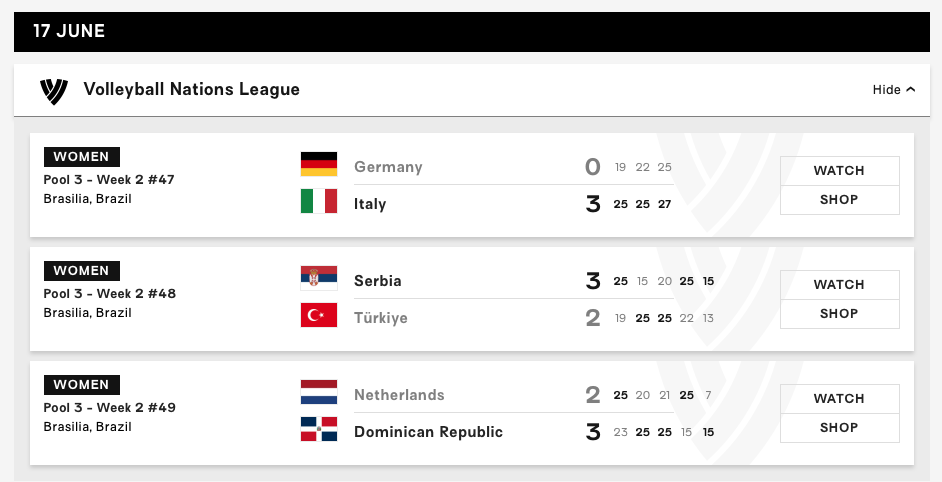The image size is (942, 482).
Task: Select the Dominican Republic team name
Action: click(428, 432)
